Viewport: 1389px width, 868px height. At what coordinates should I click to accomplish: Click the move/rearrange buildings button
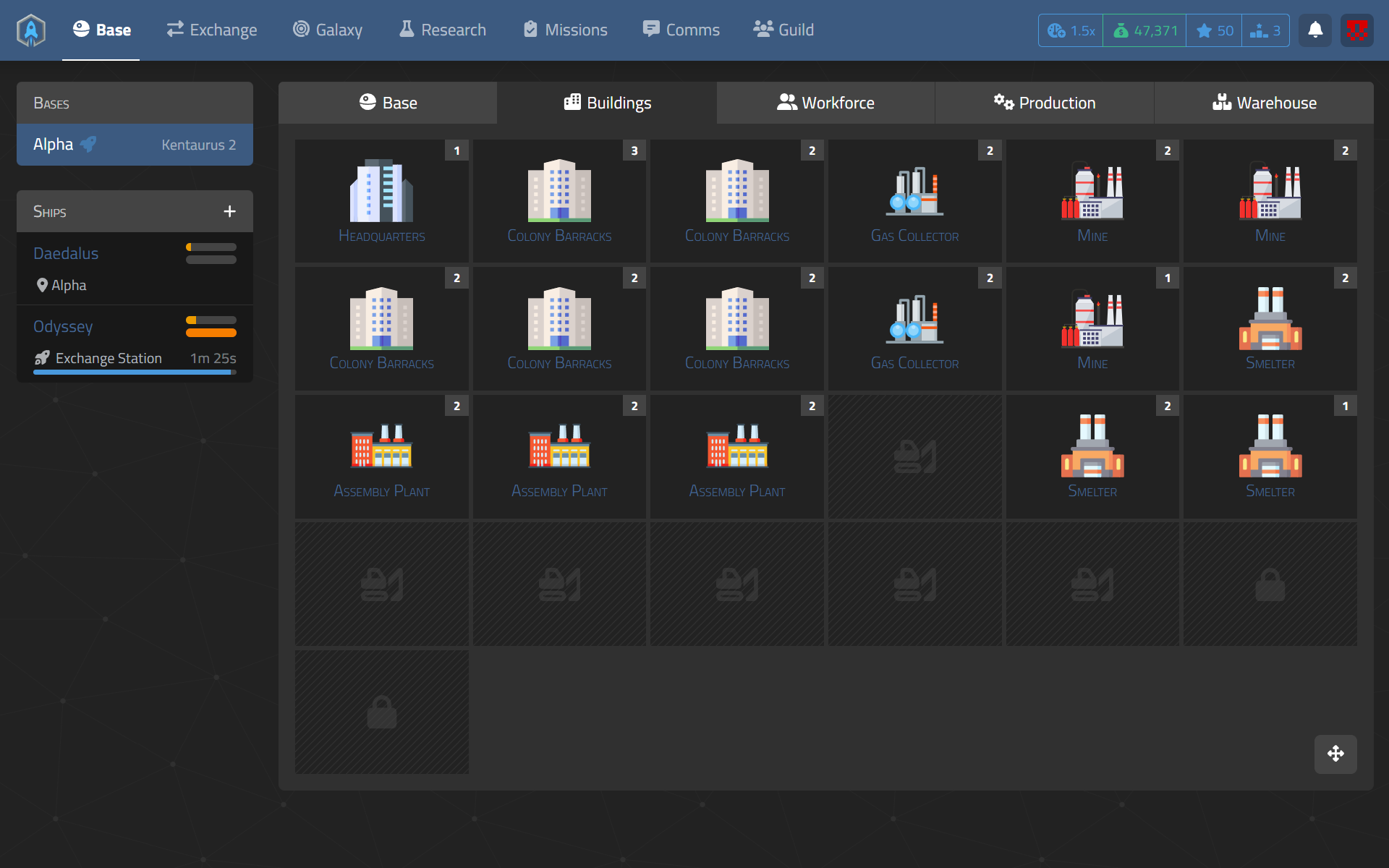click(x=1335, y=754)
